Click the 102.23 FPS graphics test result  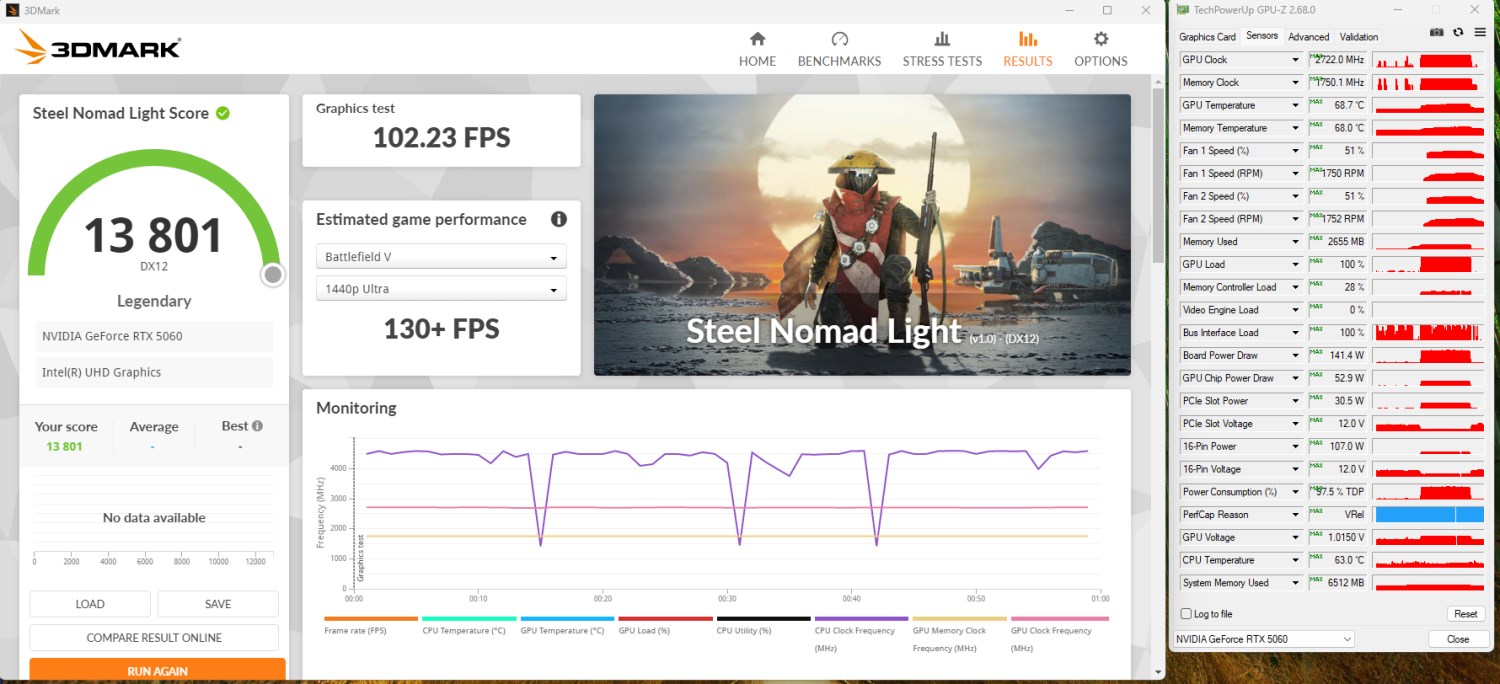click(441, 138)
